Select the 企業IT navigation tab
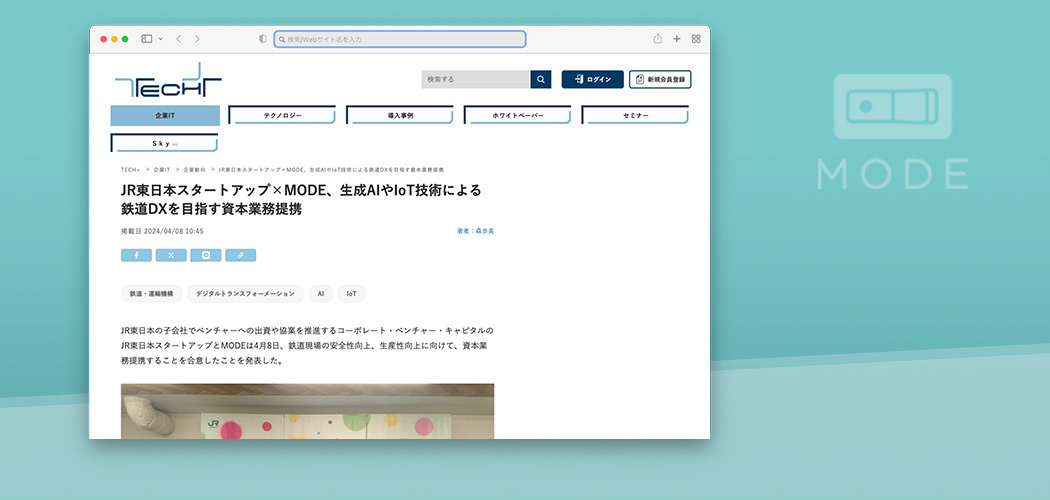1050x500 pixels. click(165, 116)
